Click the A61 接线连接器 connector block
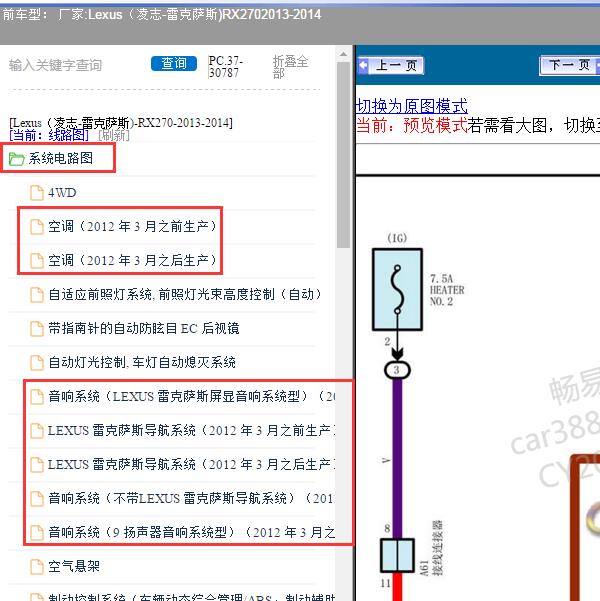The height and width of the screenshot is (601, 600). (x=397, y=555)
